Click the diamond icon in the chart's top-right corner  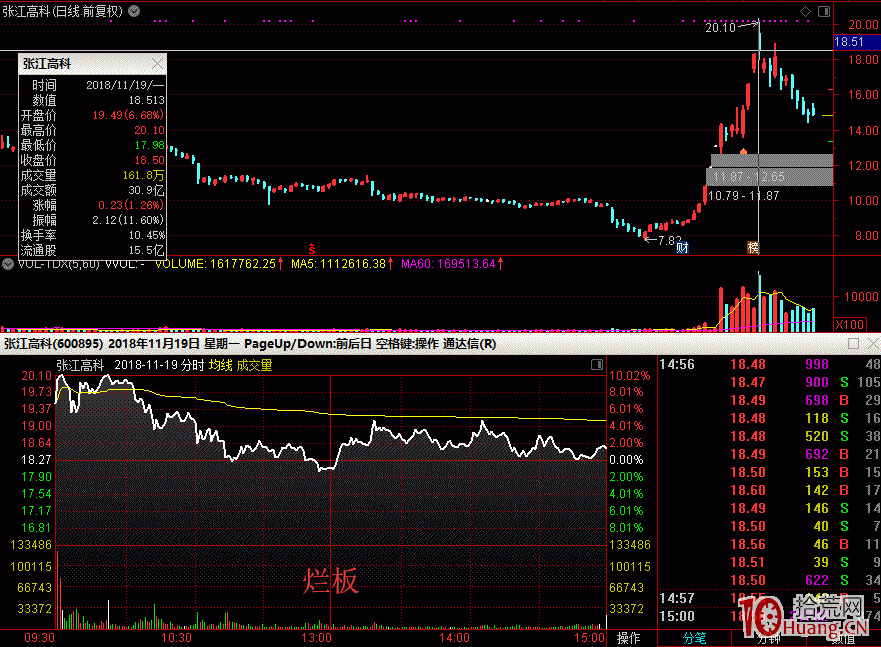[x=805, y=11]
